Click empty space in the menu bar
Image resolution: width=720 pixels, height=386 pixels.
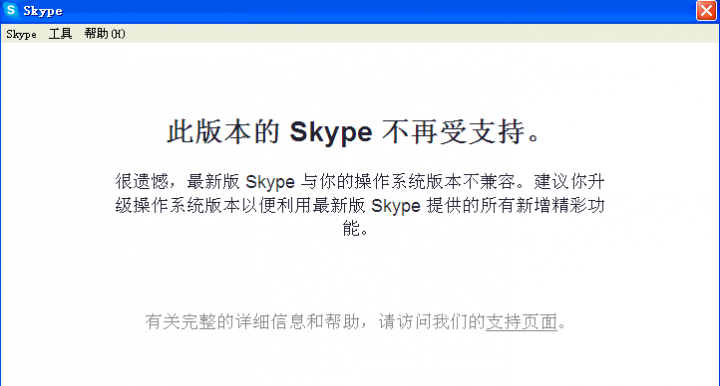(x=413, y=34)
